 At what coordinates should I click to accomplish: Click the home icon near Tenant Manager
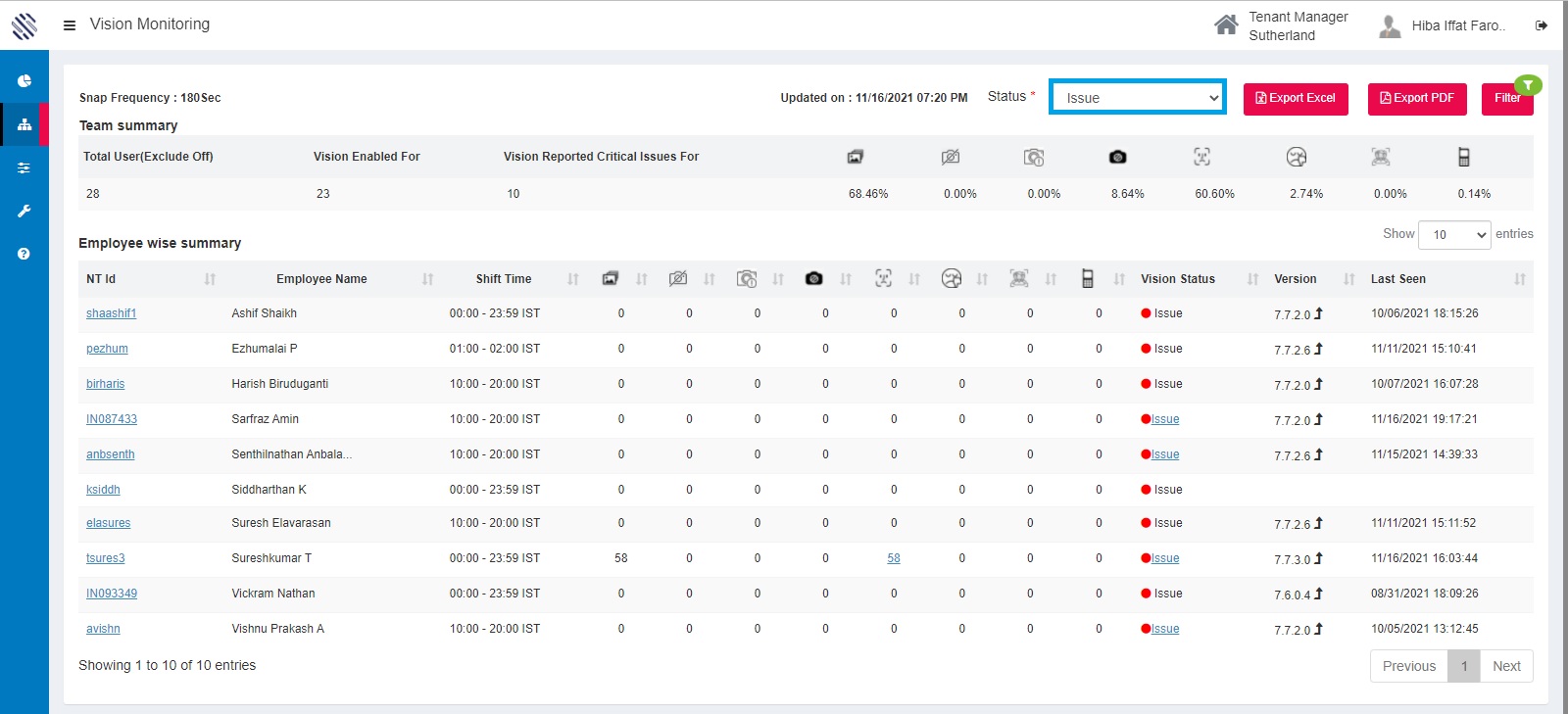[1226, 25]
